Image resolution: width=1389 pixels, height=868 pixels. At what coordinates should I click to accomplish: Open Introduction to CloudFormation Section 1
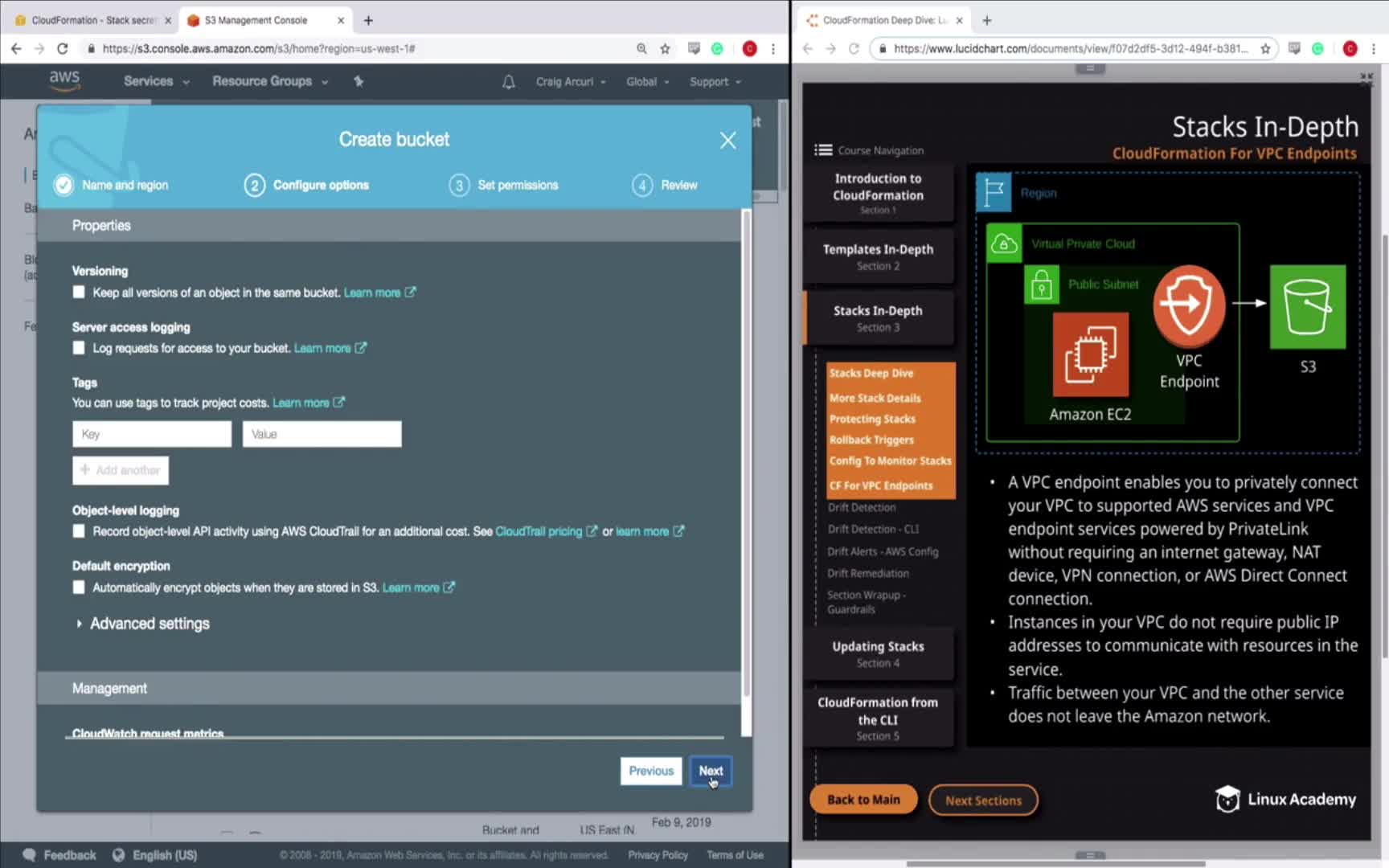(878, 193)
